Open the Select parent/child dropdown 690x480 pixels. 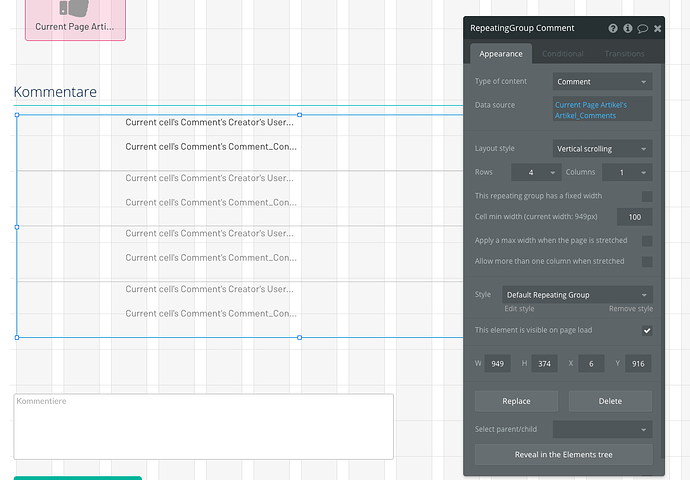(x=602, y=429)
